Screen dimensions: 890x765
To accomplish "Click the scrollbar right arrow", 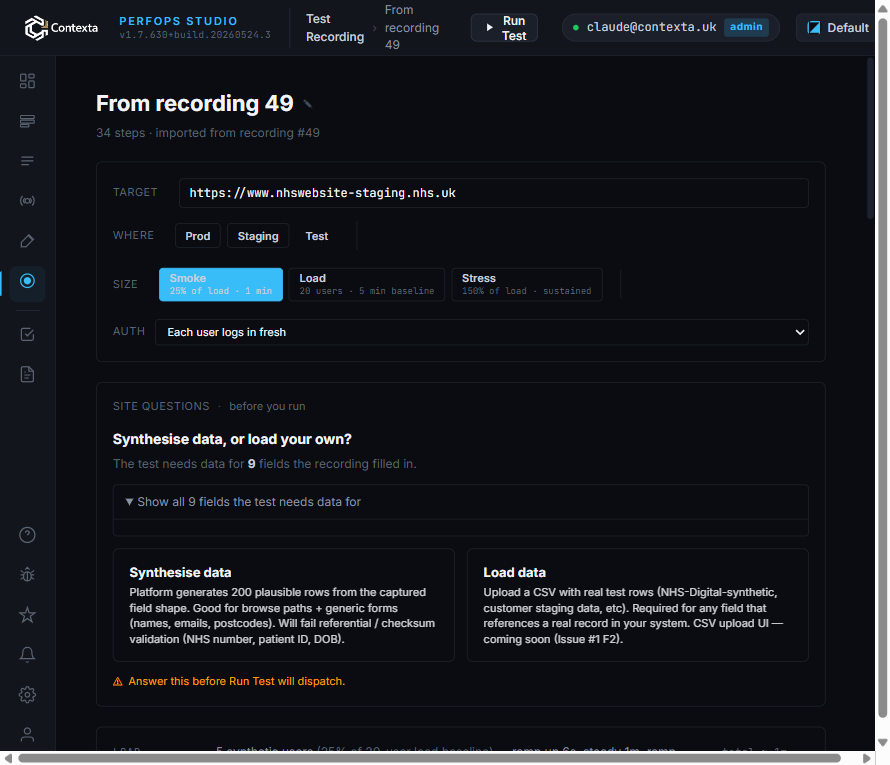I will pyautogui.click(x=866, y=758).
